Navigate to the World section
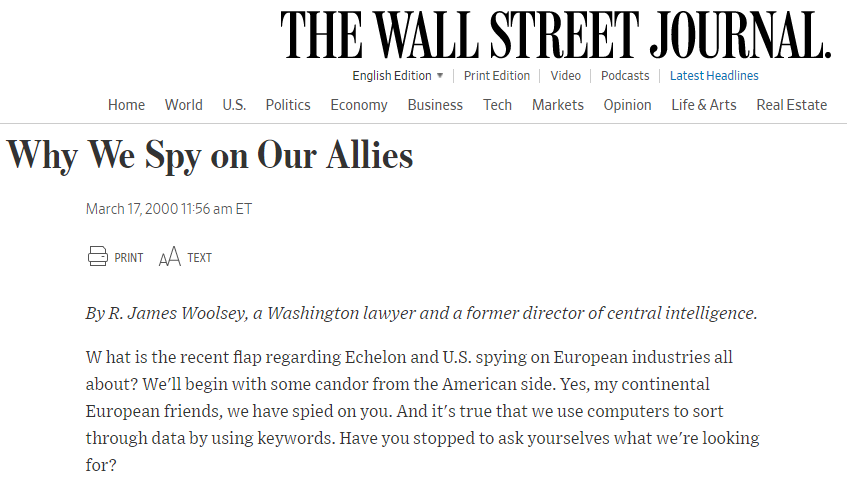 click(184, 105)
